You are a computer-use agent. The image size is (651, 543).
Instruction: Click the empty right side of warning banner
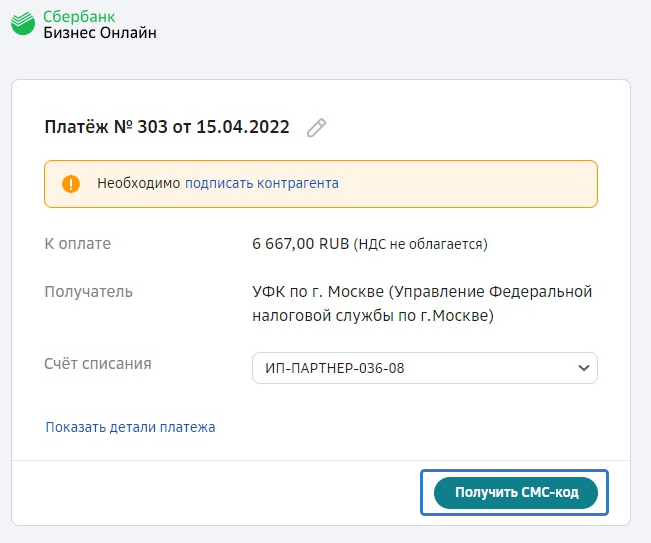480,184
